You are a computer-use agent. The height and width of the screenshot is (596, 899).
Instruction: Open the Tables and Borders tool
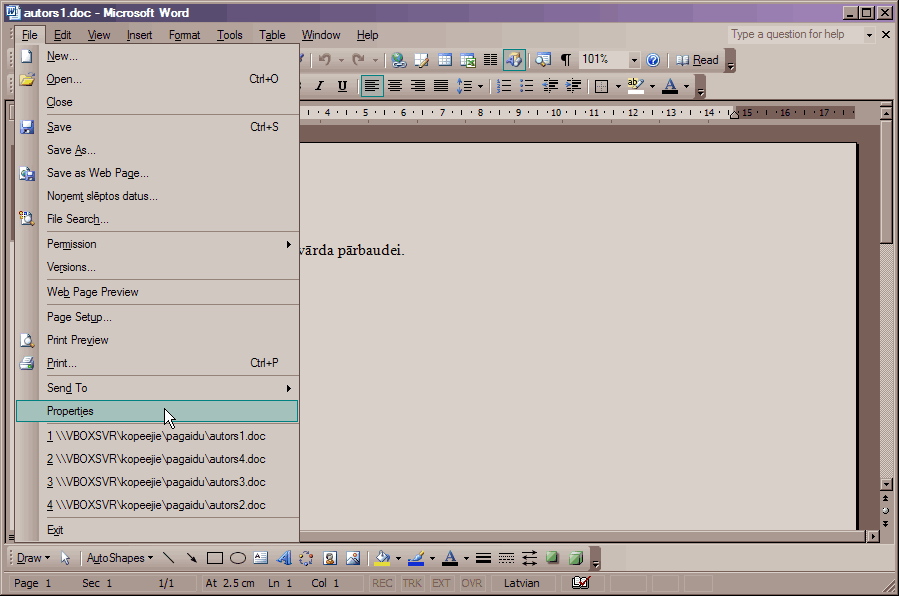pyautogui.click(x=422, y=60)
